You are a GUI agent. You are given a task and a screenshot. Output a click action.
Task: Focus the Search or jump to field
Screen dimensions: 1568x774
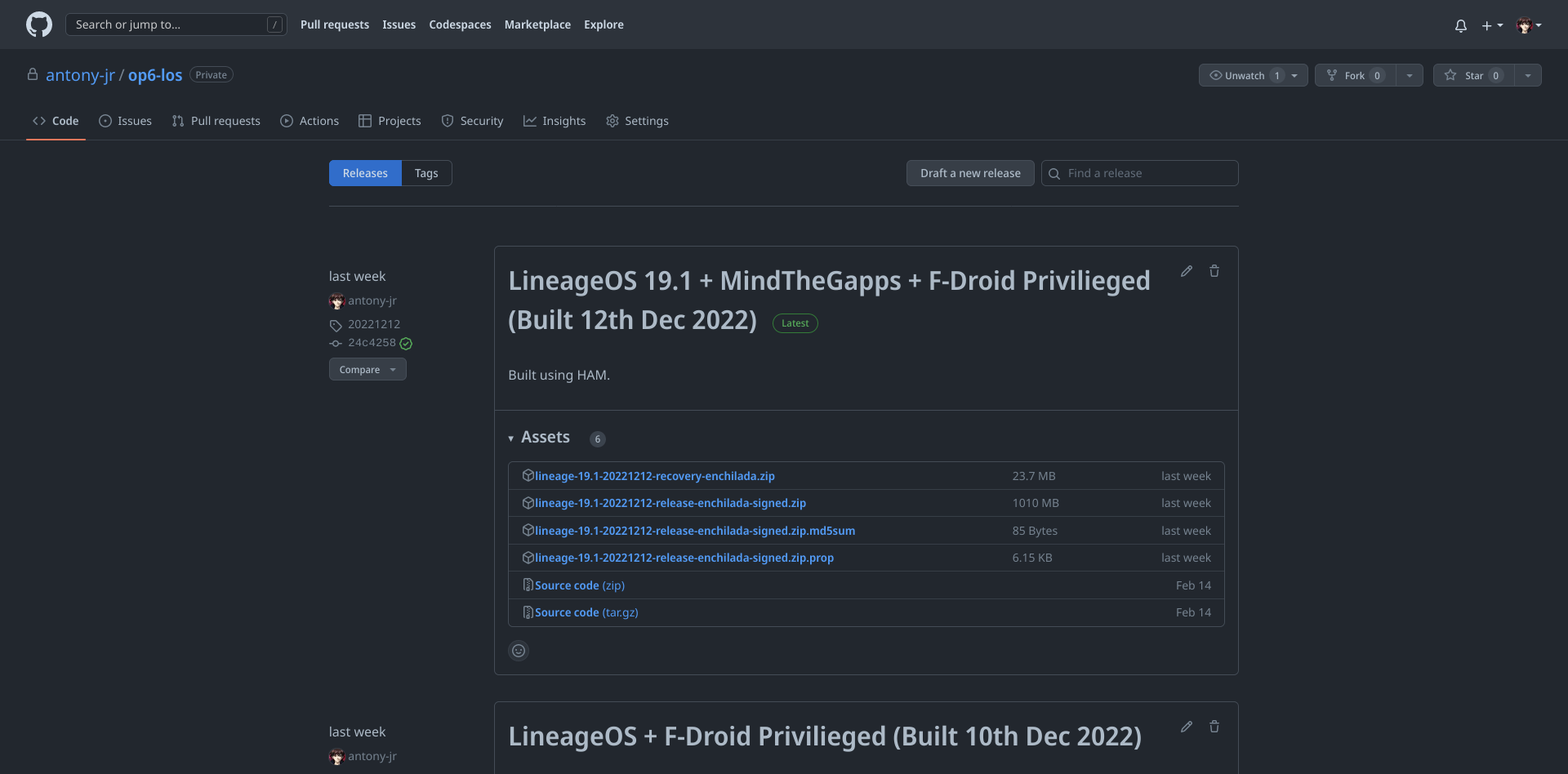point(176,24)
